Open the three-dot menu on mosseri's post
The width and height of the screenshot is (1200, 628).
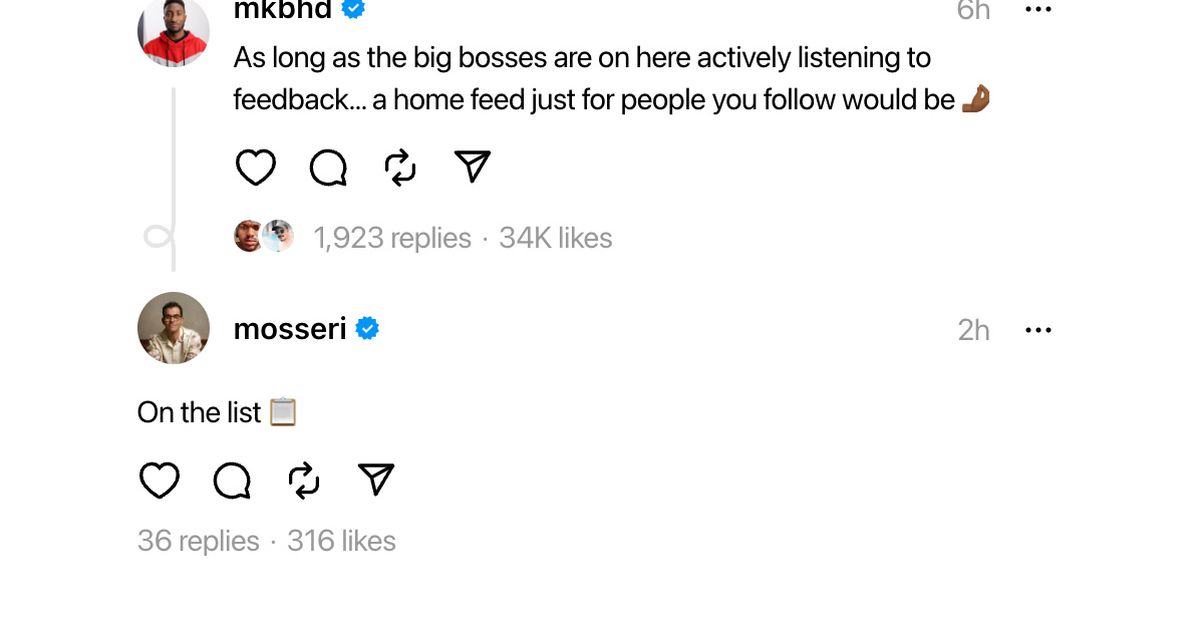(1039, 330)
